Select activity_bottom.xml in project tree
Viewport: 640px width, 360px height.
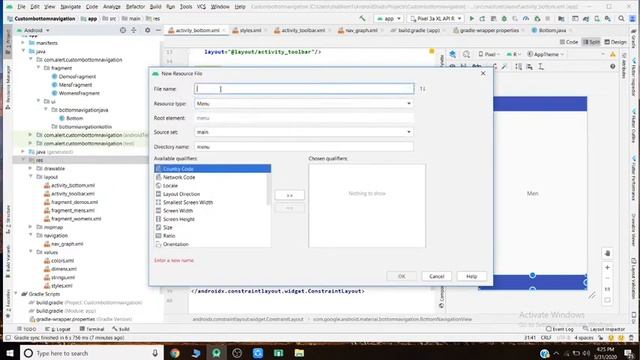73,185
